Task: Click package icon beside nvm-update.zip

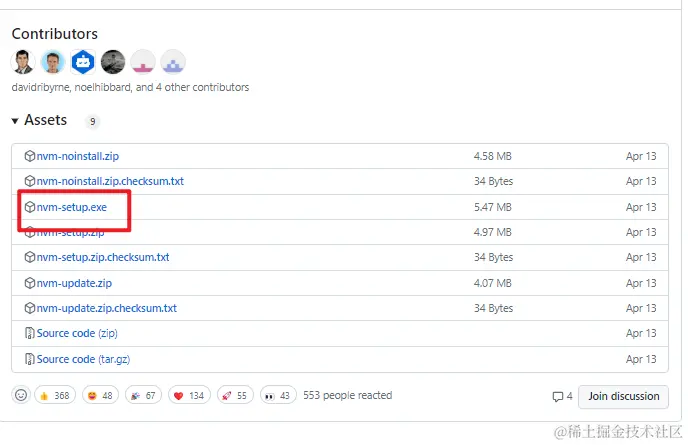Action: [29, 283]
